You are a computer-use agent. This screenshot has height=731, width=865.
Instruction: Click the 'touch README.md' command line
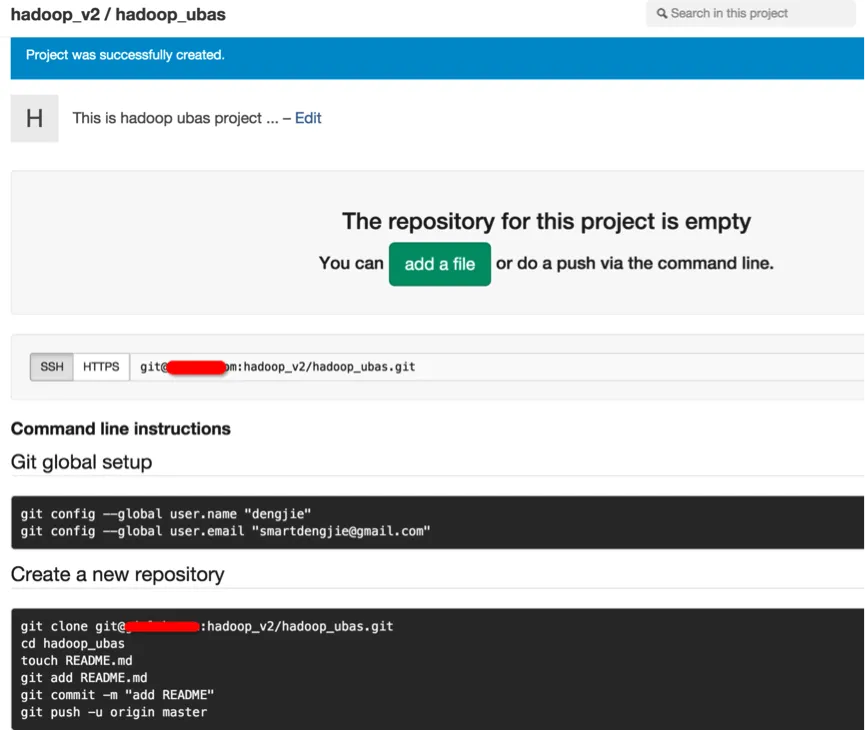coord(76,661)
